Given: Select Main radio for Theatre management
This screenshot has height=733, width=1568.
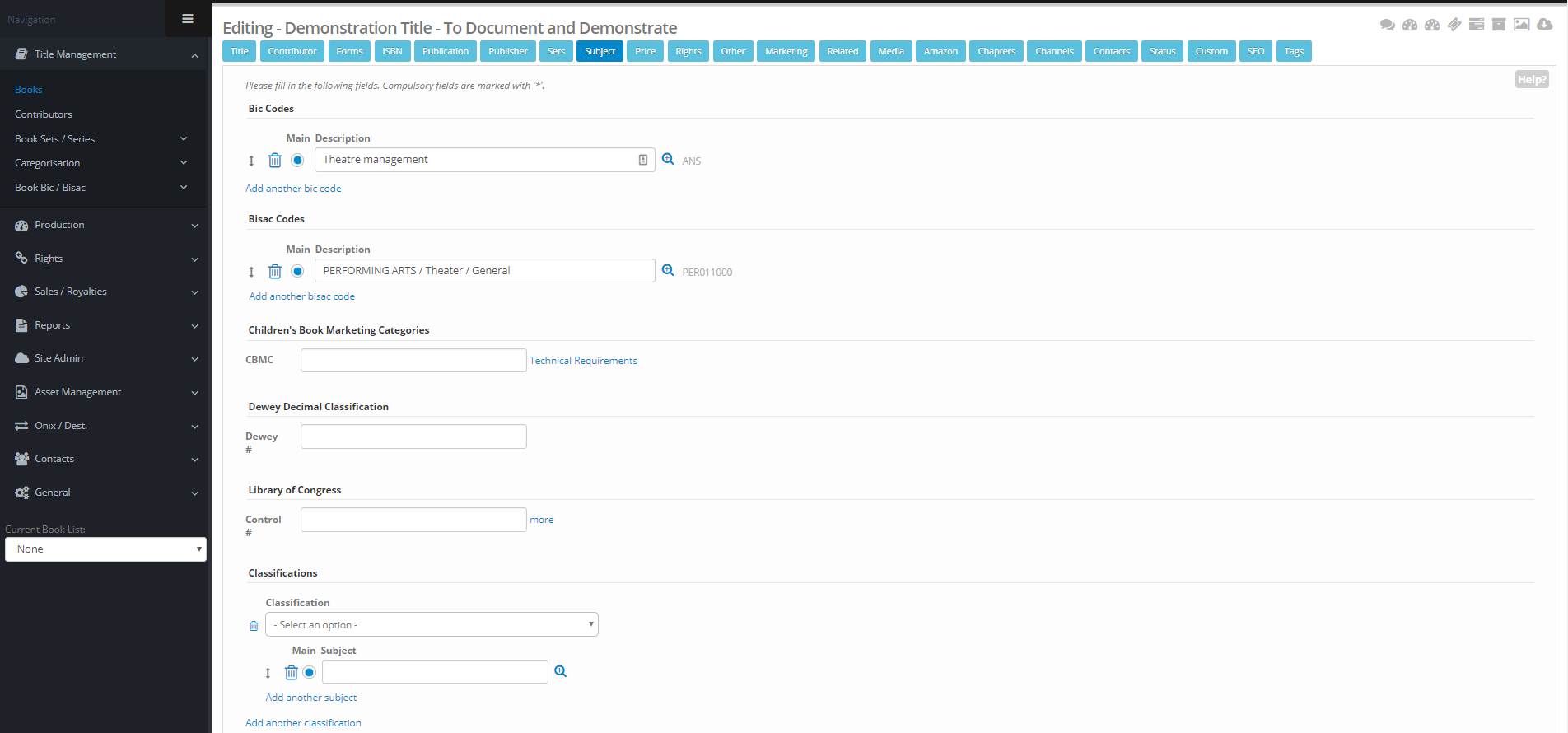Looking at the screenshot, I should point(297,160).
